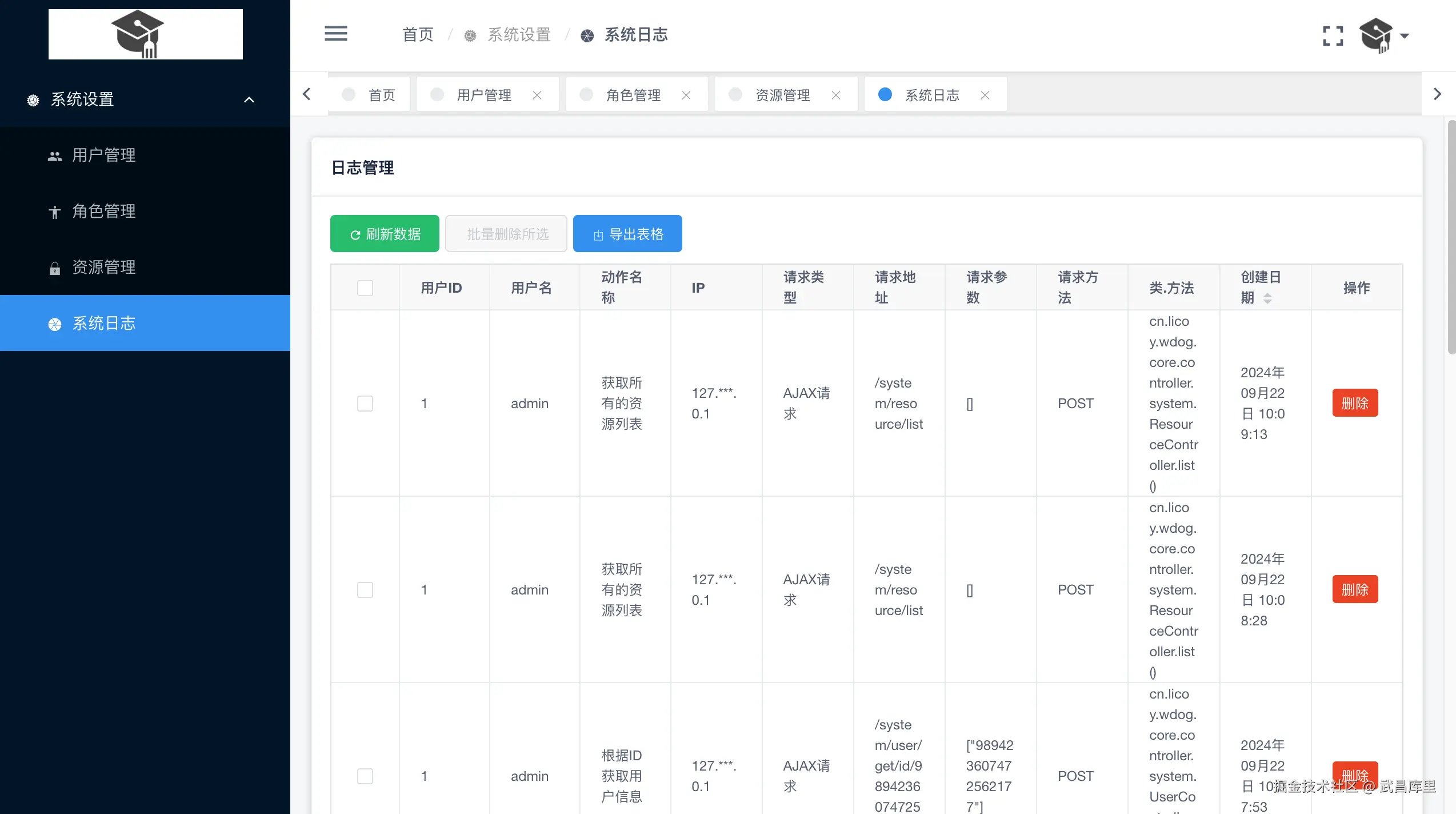The width and height of the screenshot is (1456, 814).
Task: Check the second log row checkbox
Action: click(x=365, y=590)
